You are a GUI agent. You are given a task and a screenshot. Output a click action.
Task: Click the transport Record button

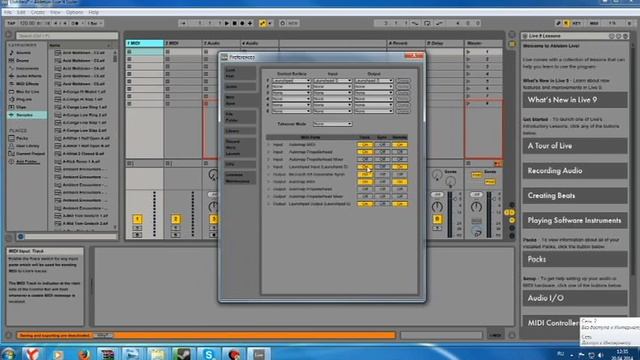[x=242, y=23]
